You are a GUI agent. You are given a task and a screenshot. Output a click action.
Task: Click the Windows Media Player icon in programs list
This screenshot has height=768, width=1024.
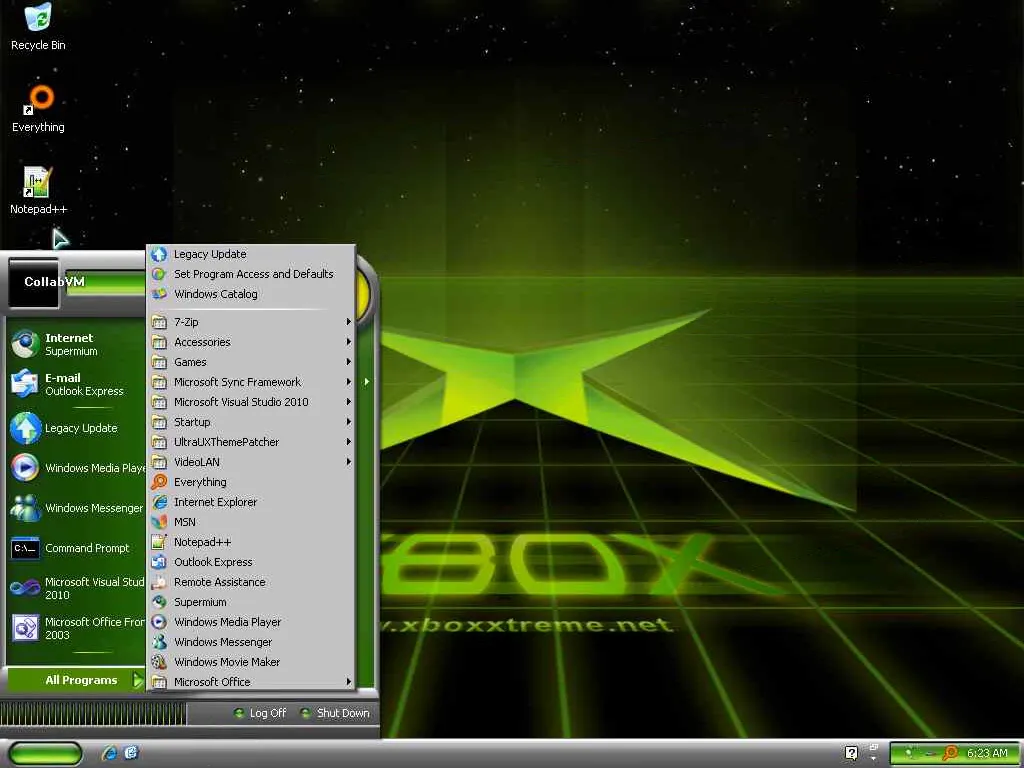coord(159,622)
